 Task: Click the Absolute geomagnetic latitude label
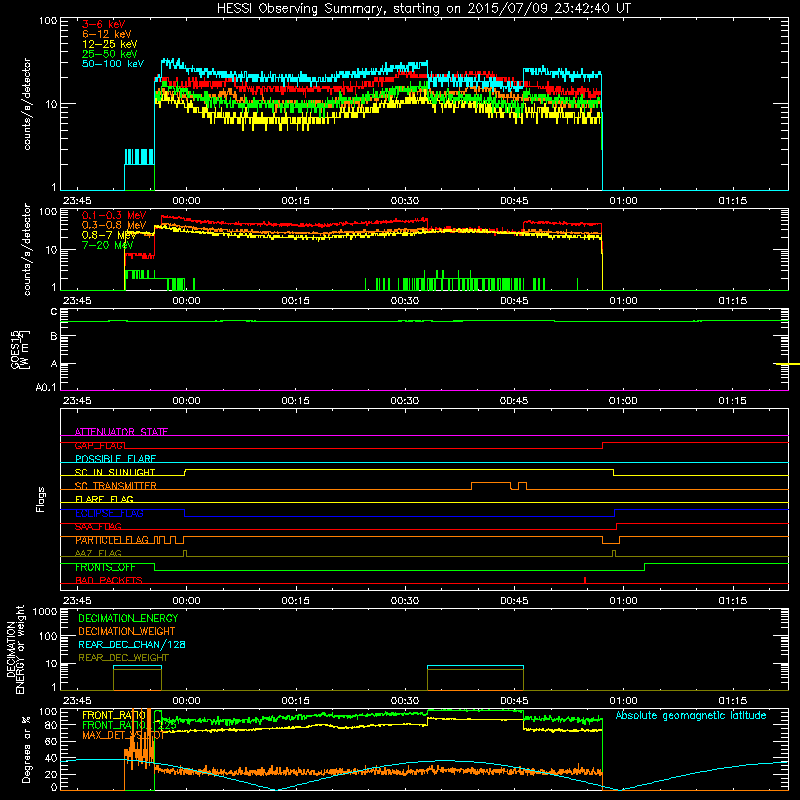[x=691, y=715]
